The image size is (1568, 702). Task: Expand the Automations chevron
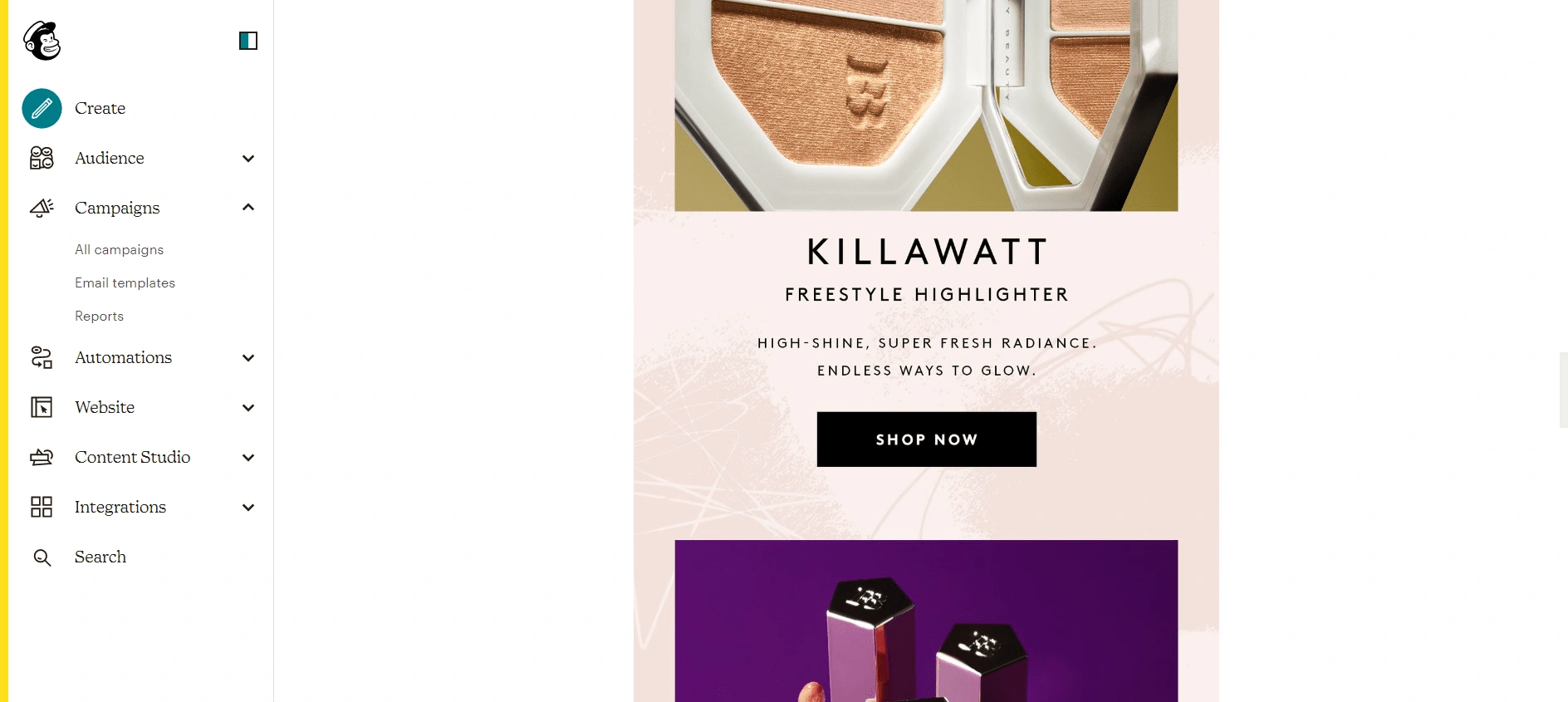247,358
